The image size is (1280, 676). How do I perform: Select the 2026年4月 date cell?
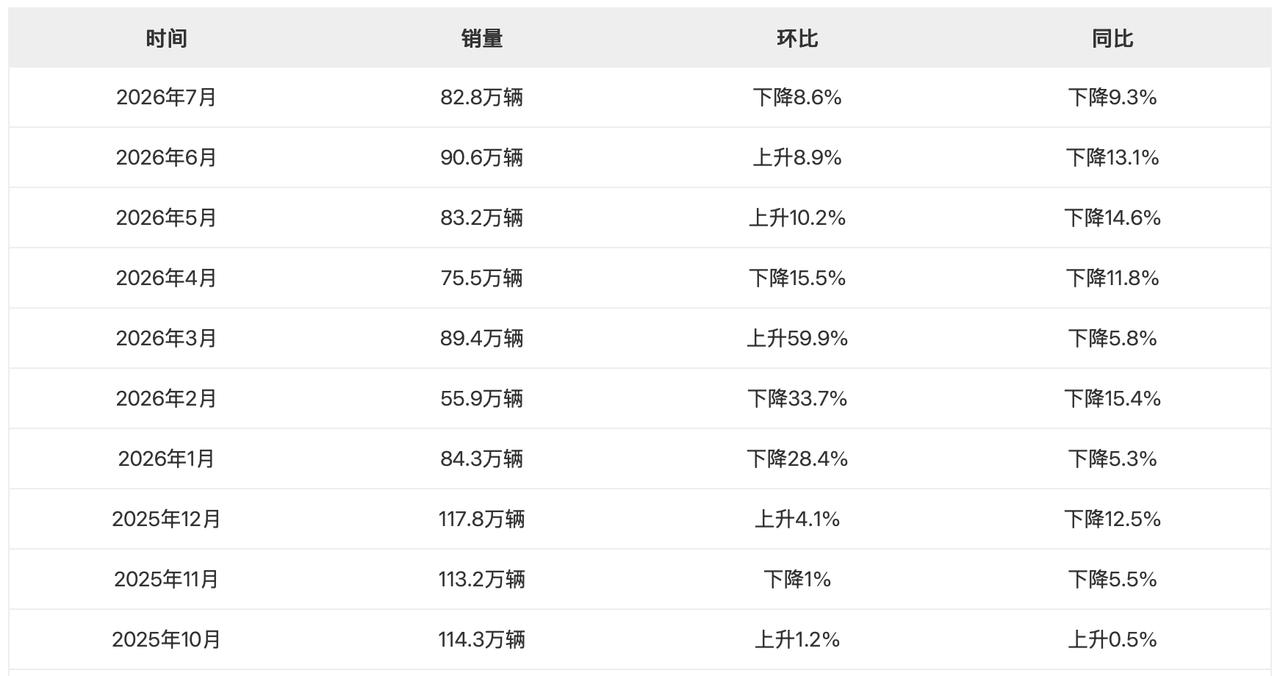click(166, 278)
